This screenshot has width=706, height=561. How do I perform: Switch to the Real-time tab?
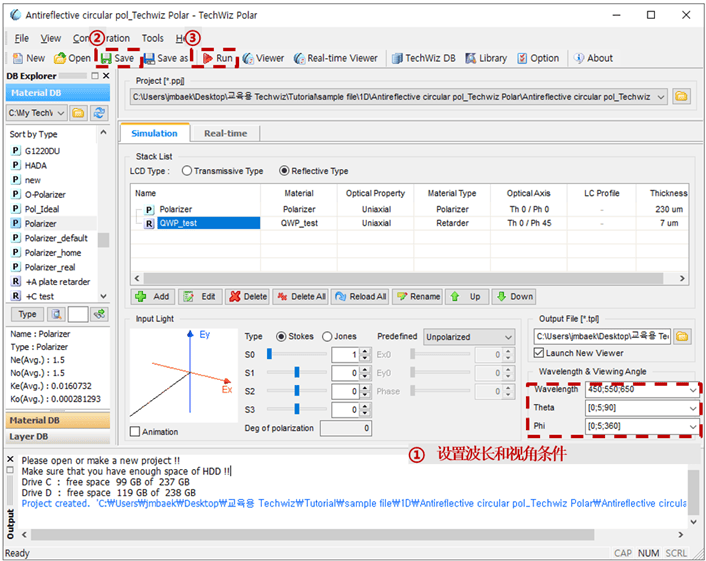(225, 133)
